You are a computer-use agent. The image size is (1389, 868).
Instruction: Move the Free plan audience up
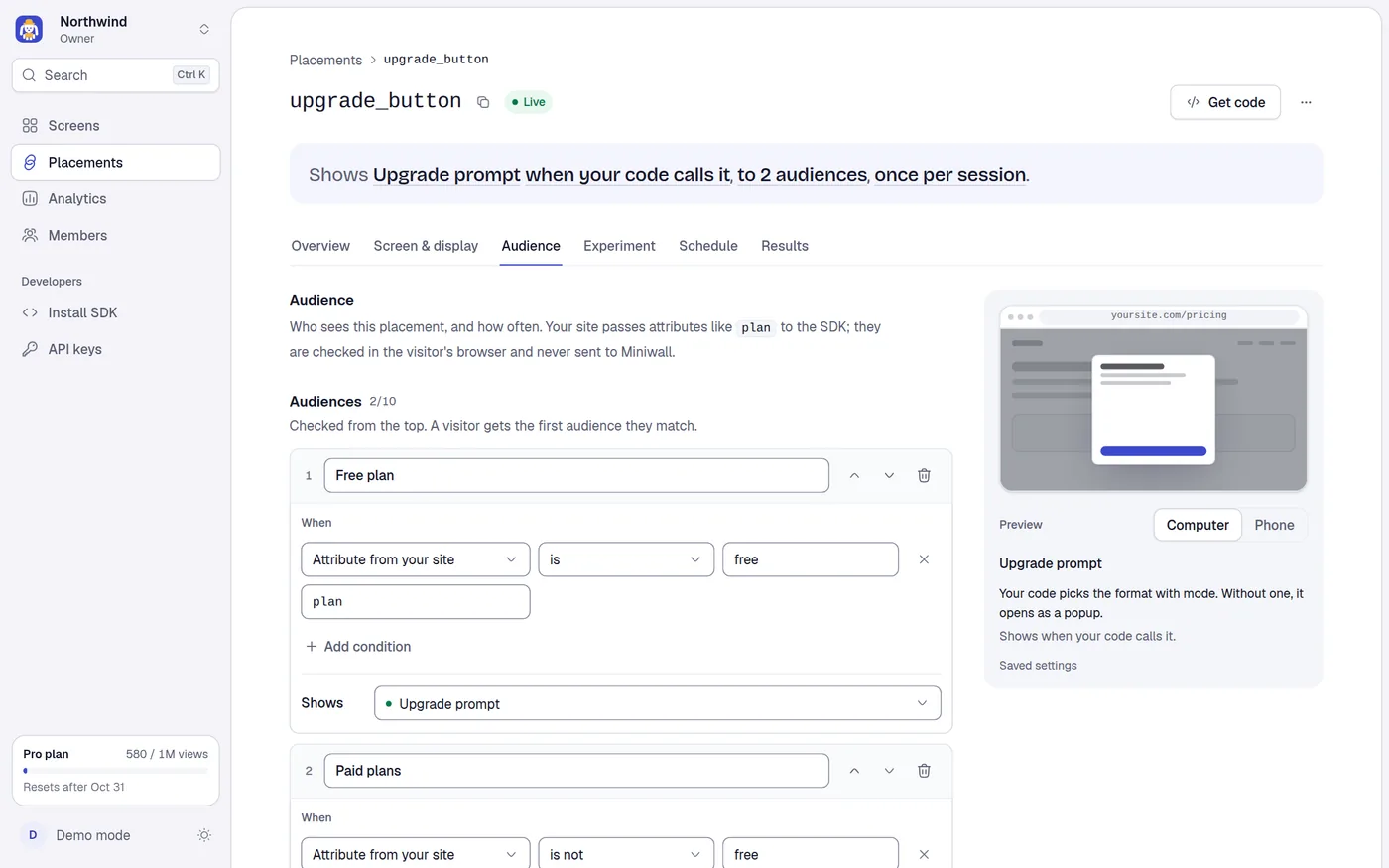854,475
